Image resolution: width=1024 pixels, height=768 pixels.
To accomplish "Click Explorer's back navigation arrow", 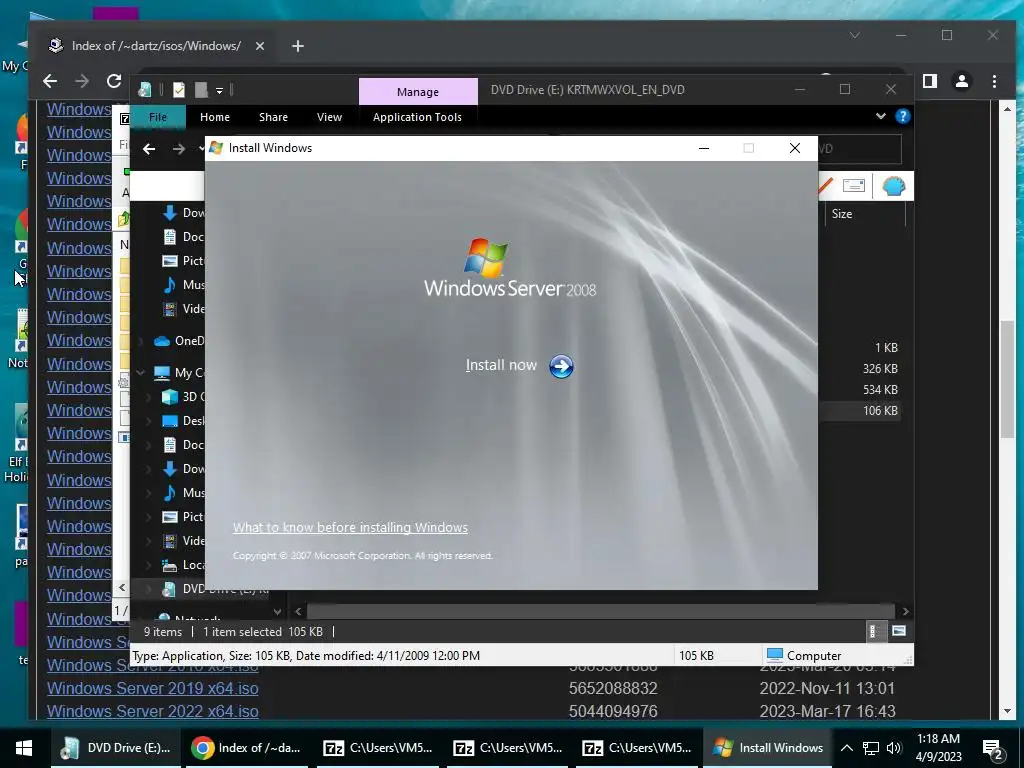I will tap(149, 149).
